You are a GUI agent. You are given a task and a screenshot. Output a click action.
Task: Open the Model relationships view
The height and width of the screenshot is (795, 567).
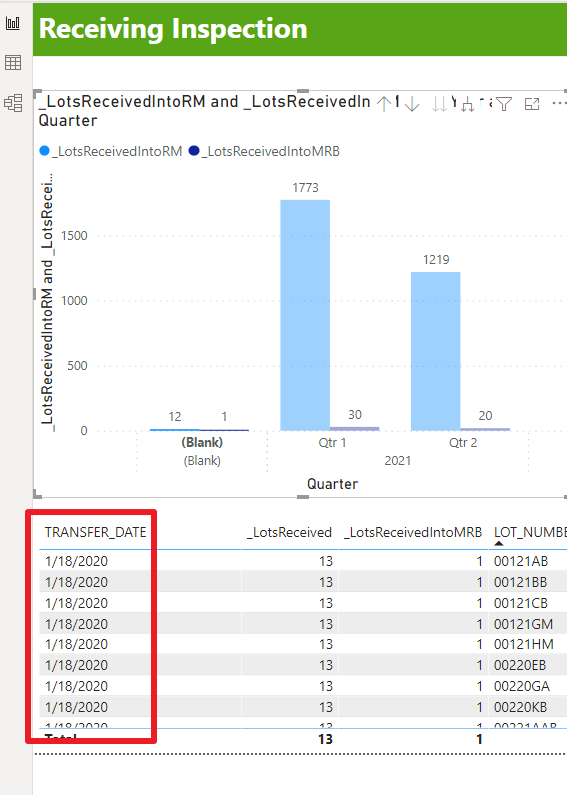13,103
